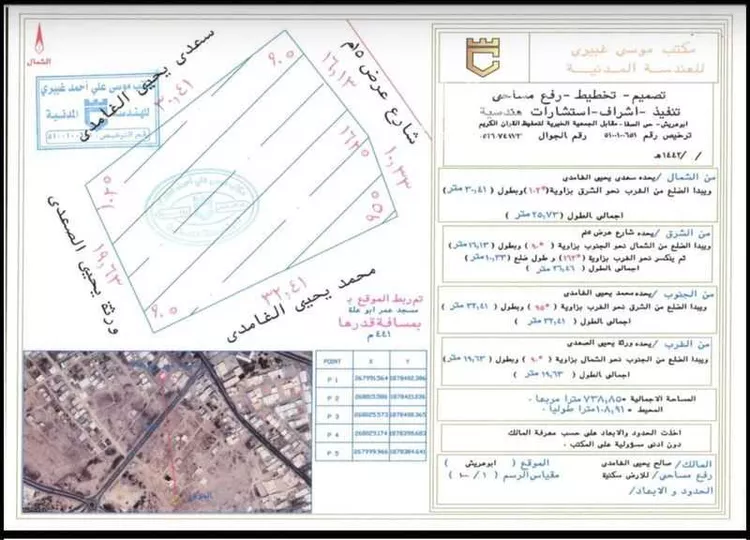Image resolution: width=750 pixels, height=540 pixels.
Task: Click the pink dimension '١٦,١٣' on the east edge
Action: pyautogui.click(x=341, y=72)
